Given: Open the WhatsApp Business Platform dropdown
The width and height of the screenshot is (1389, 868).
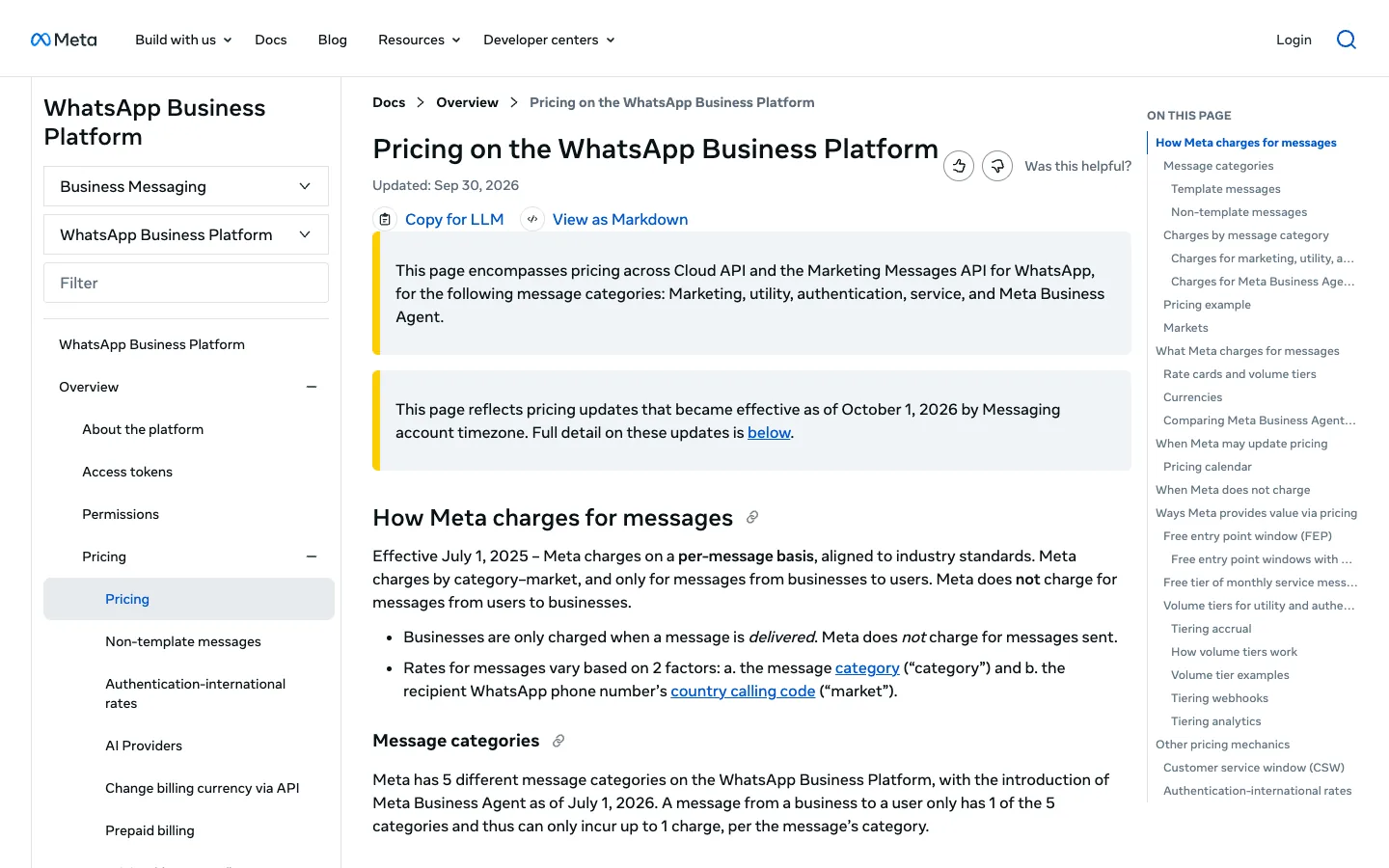Looking at the screenshot, I should point(186,234).
